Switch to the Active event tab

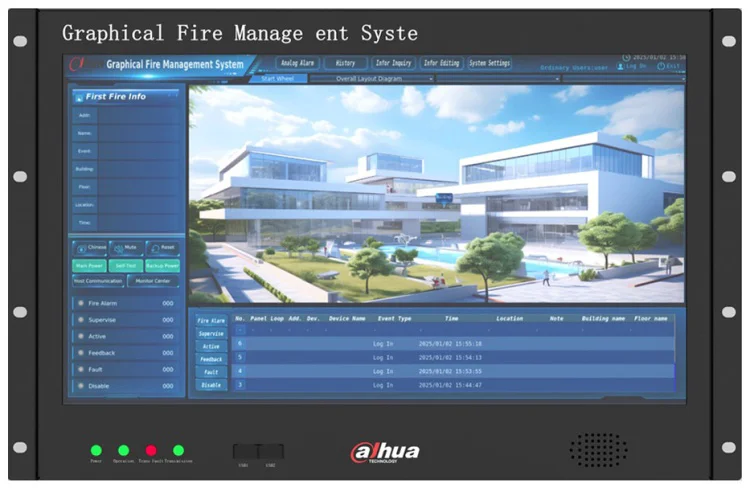click(211, 346)
